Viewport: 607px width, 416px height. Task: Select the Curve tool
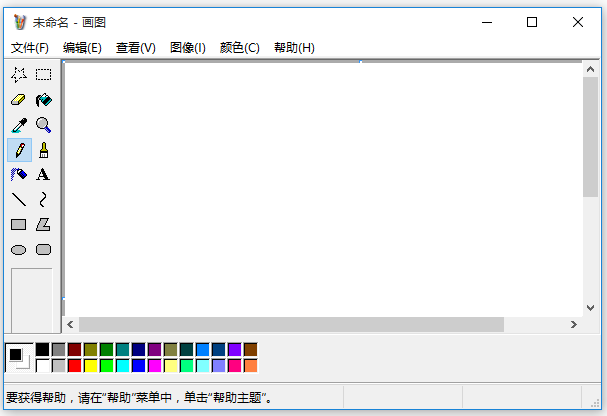click(43, 200)
